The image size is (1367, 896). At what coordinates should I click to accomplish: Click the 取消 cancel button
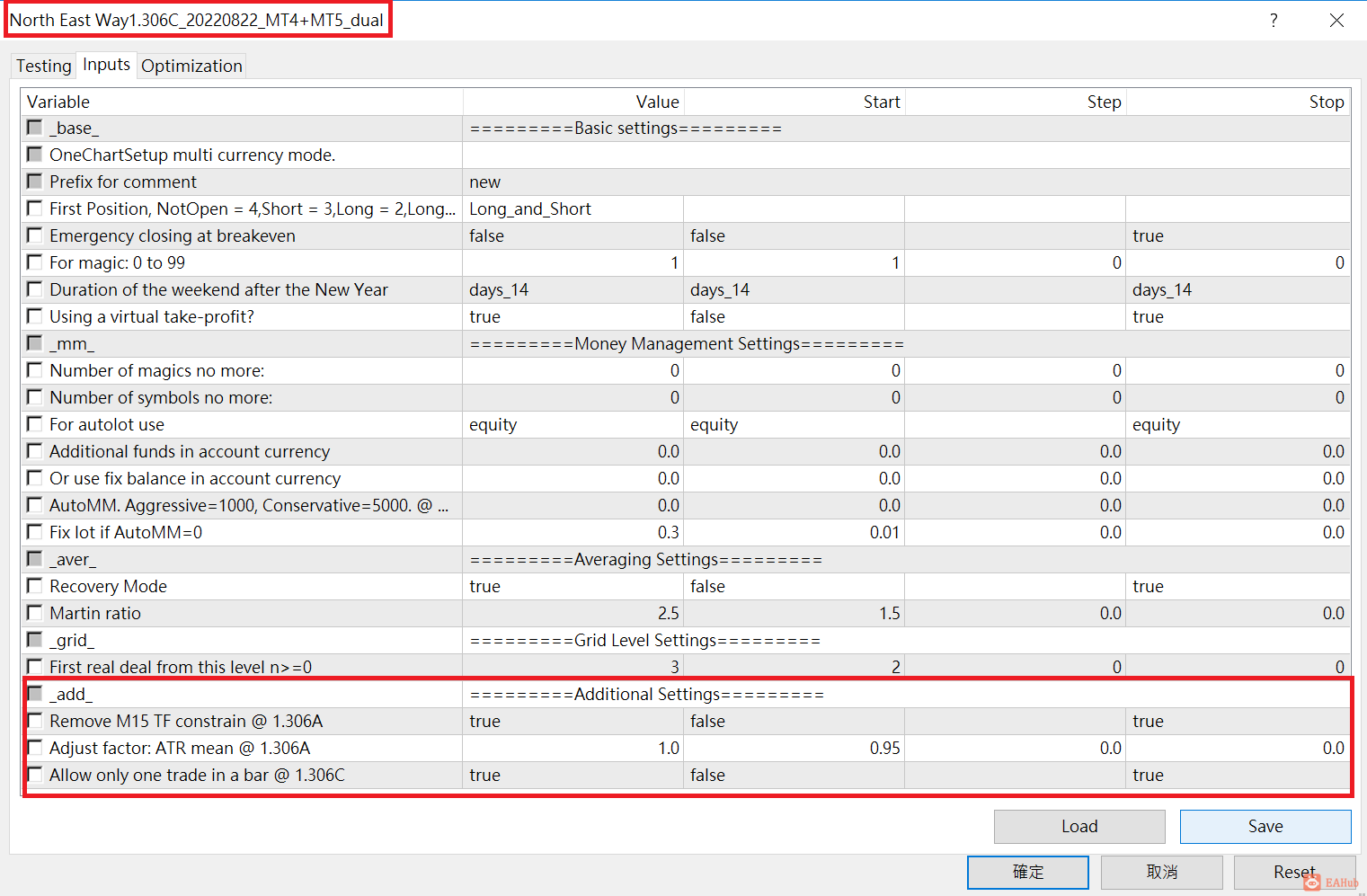(x=1161, y=872)
